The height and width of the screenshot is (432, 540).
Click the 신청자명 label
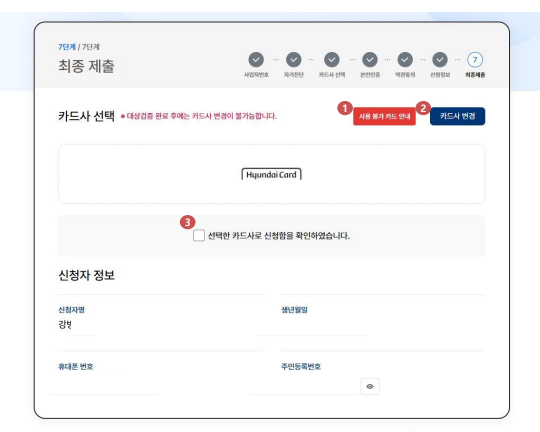[x=71, y=310]
